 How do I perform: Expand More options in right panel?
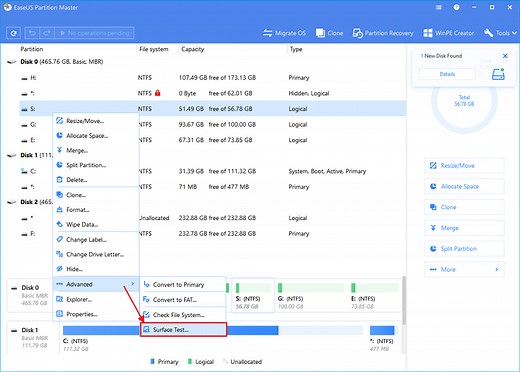pos(464,269)
